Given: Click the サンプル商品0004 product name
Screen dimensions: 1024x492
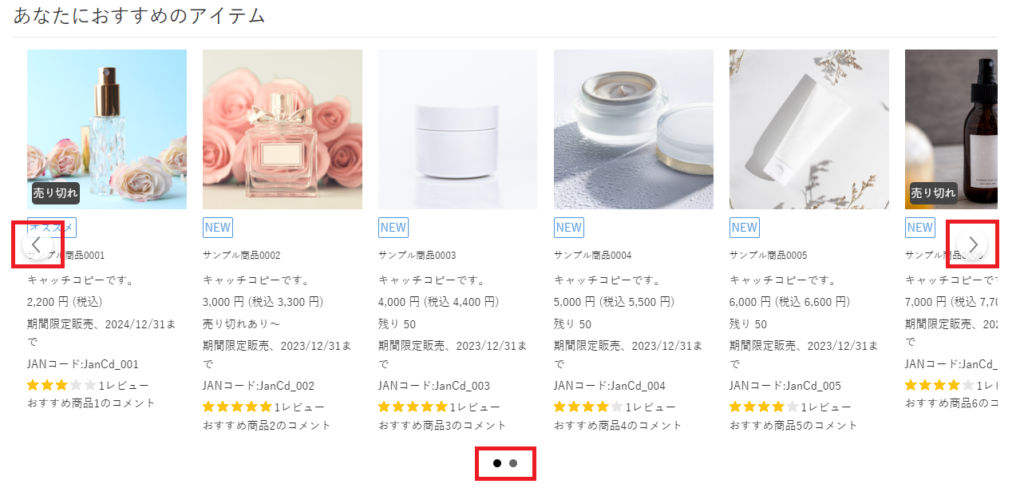Looking at the screenshot, I should [593, 255].
